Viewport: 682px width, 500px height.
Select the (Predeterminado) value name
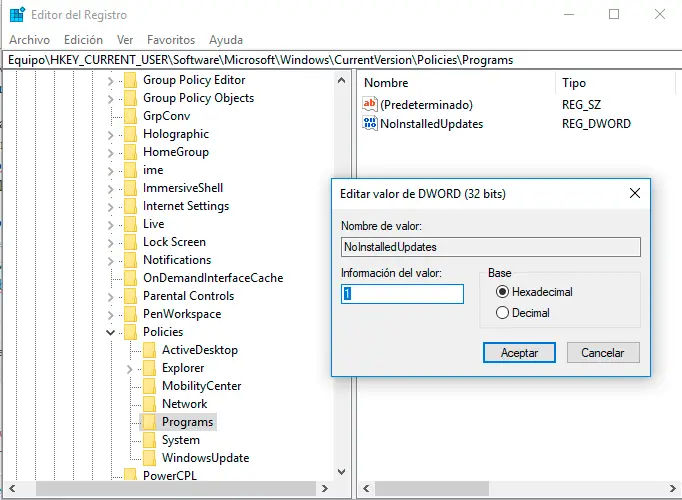click(426, 105)
